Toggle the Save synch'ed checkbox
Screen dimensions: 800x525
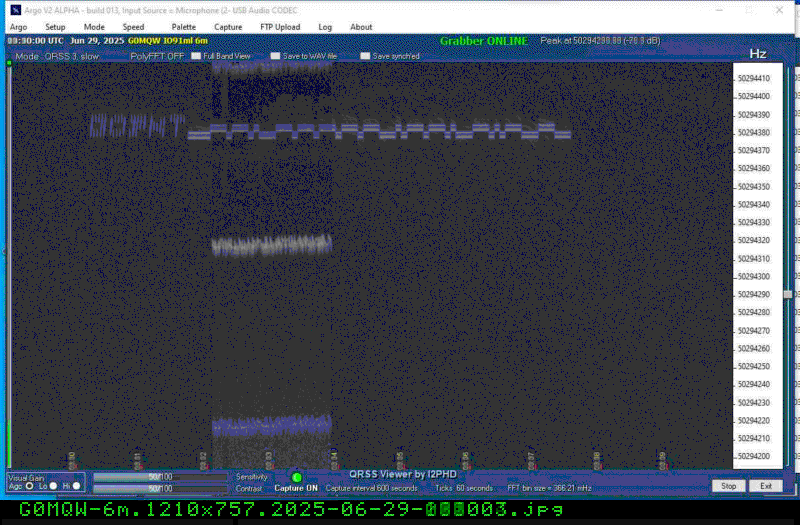tap(365, 56)
